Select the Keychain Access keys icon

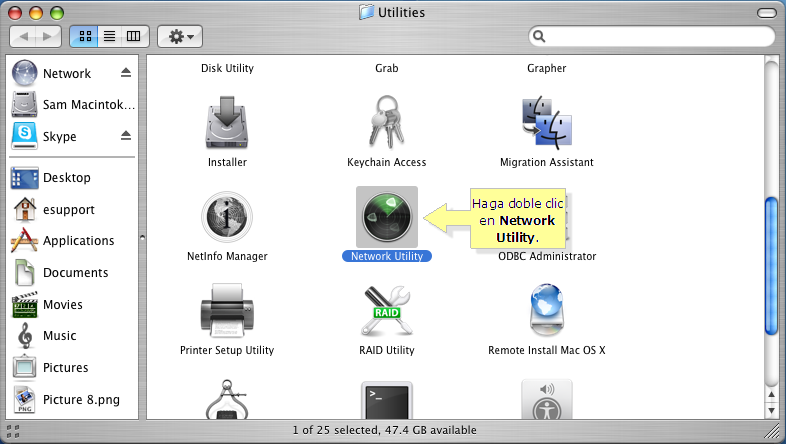386,122
